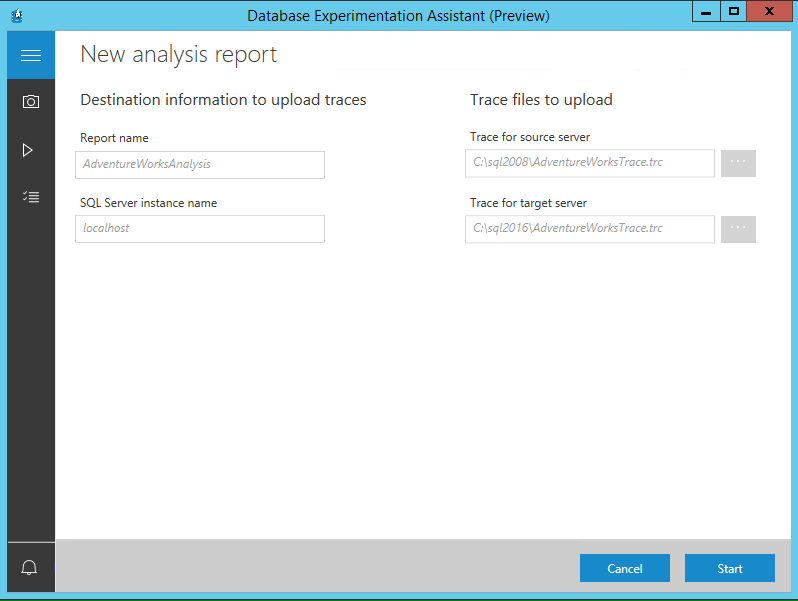The image size is (798, 601).
Task: Select the Trace for target server field
Action: (589, 229)
